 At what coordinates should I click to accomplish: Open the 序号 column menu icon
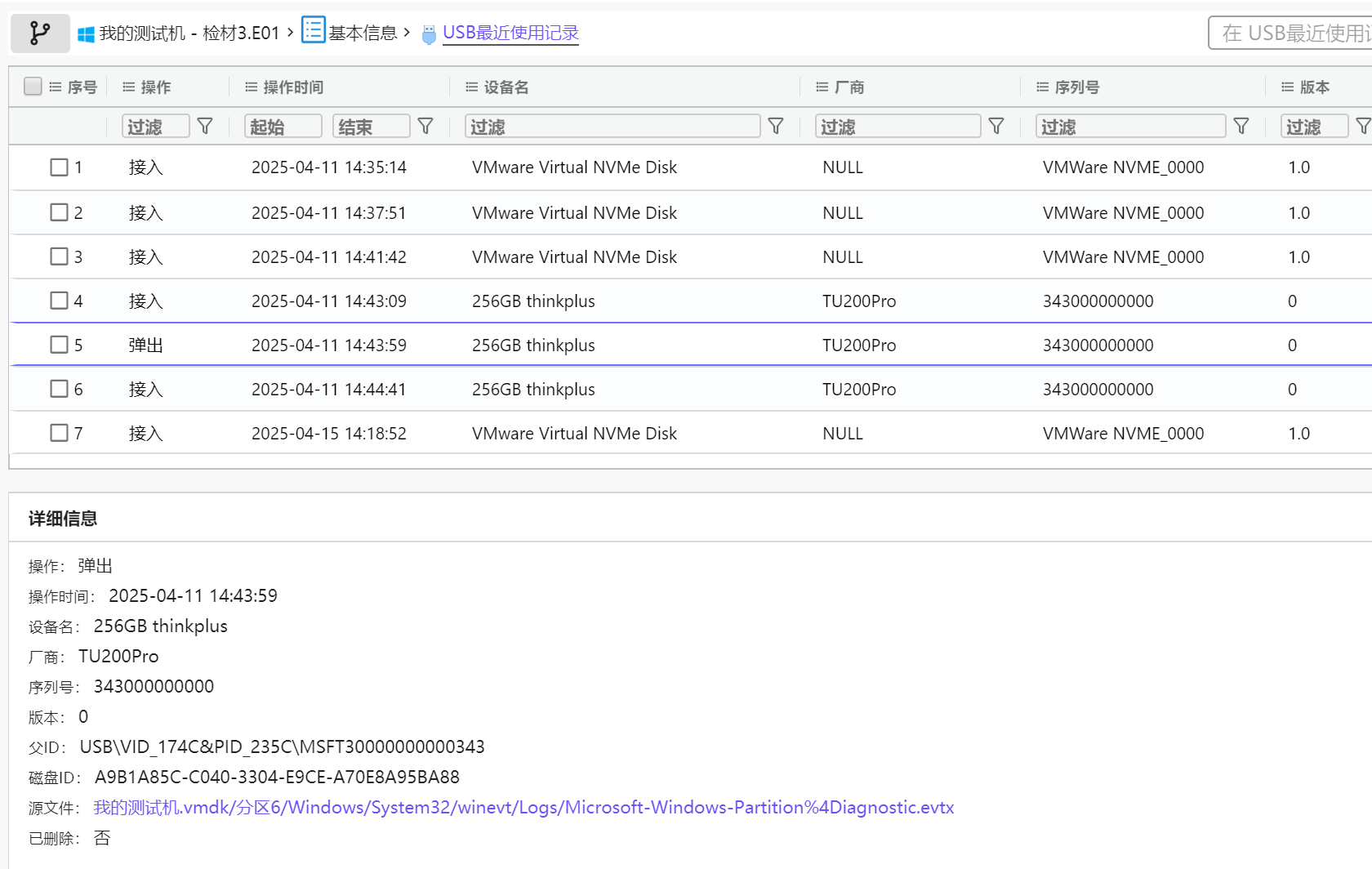point(56,87)
